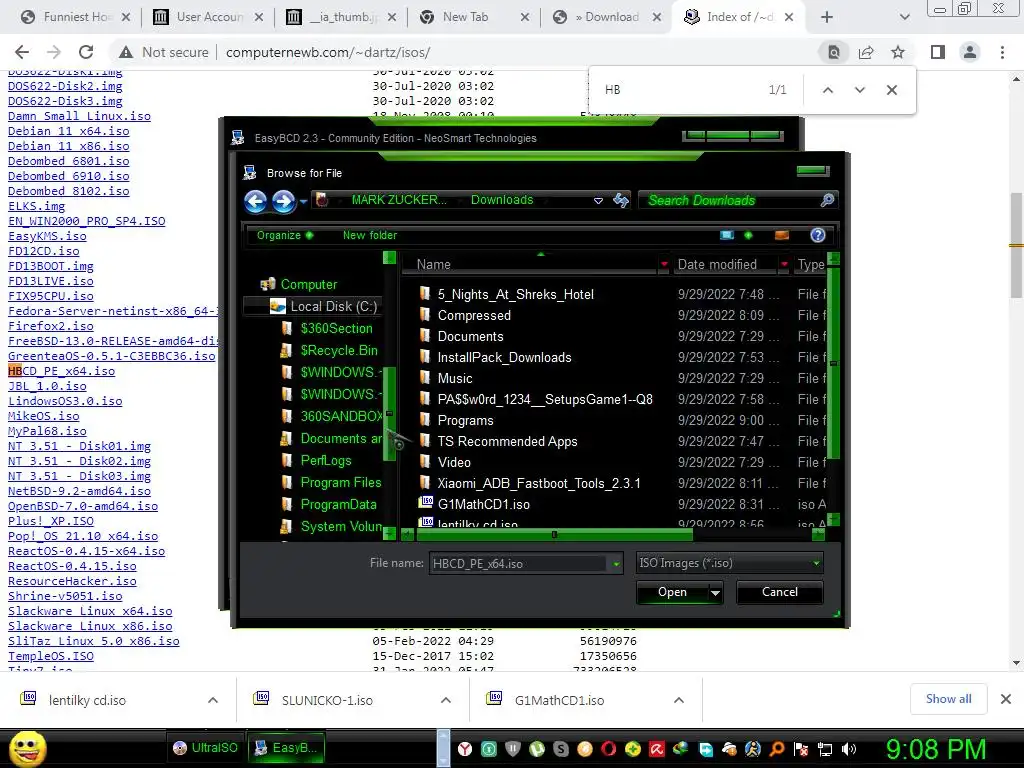Open the Chrome tab search chevron
Screen dimensions: 1024x768
pos(904,17)
